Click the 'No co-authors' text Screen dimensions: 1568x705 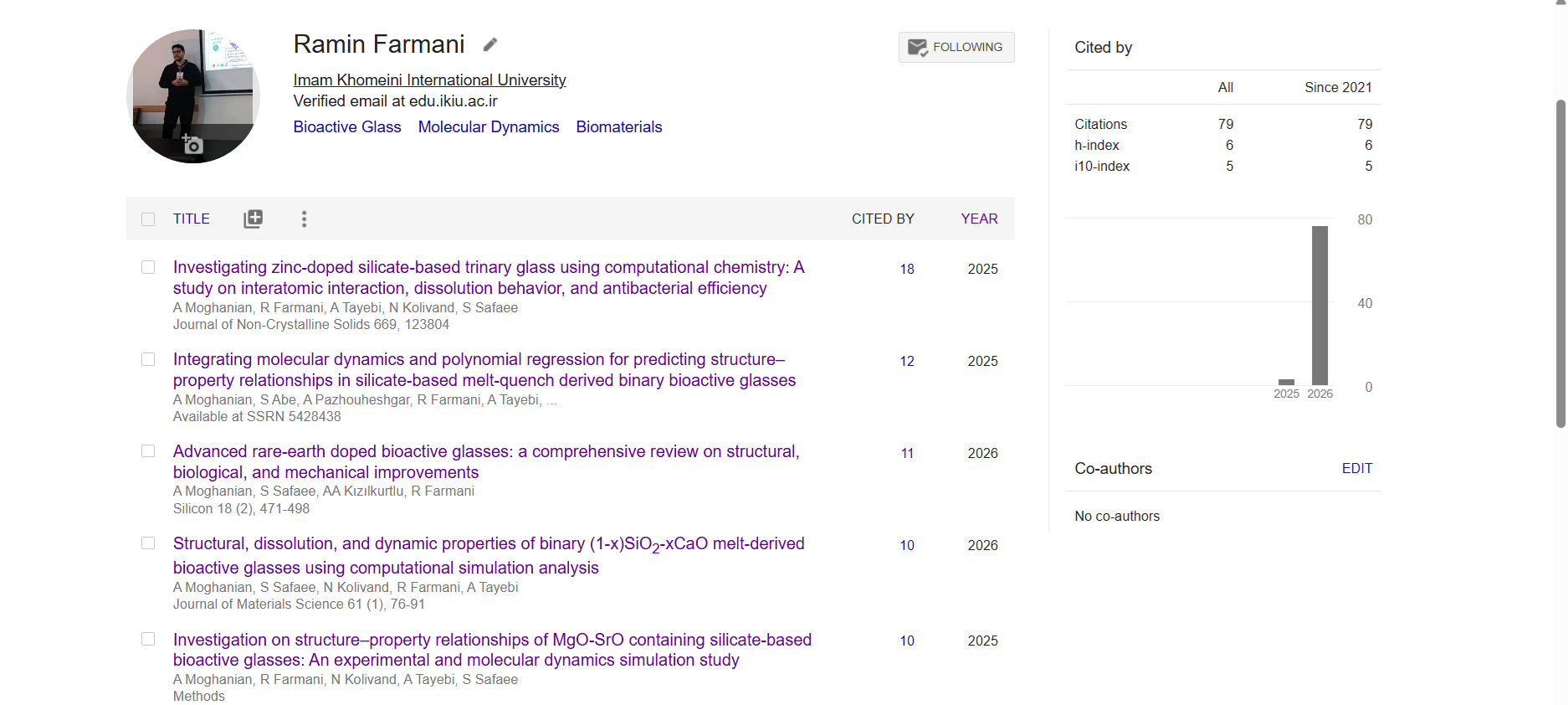click(x=1117, y=516)
